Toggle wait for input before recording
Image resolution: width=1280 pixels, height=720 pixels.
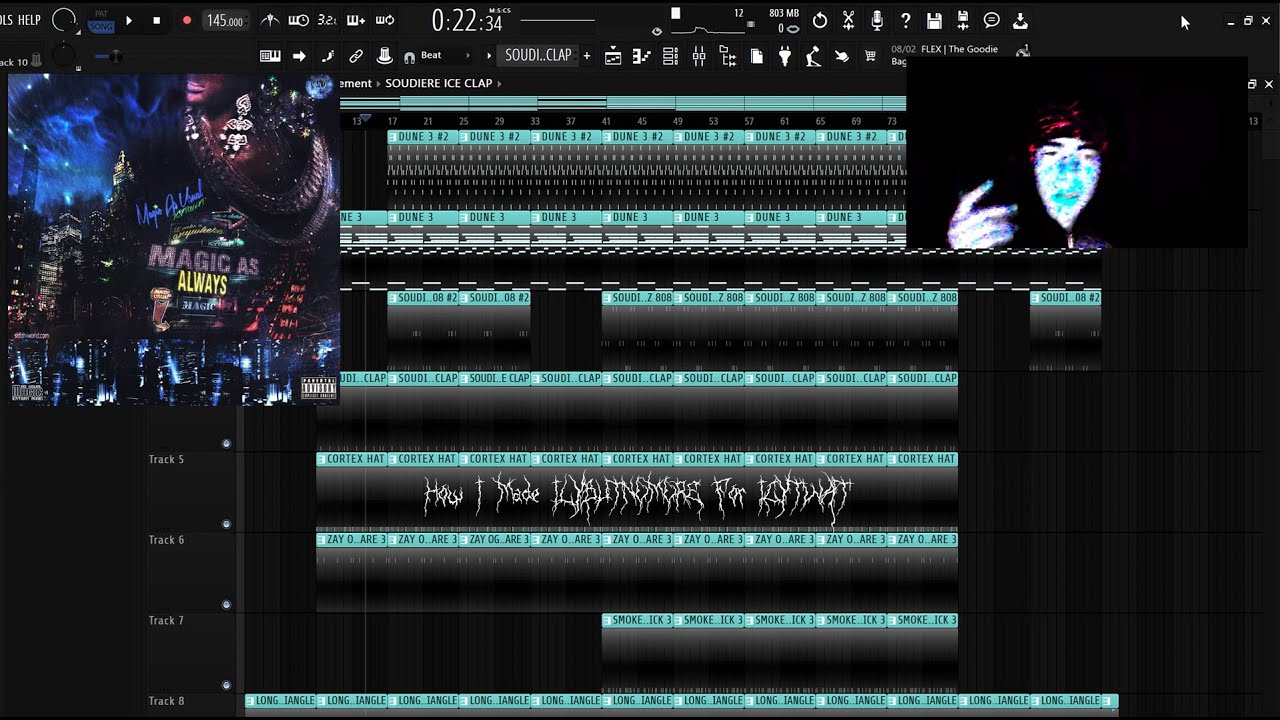coord(298,20)
